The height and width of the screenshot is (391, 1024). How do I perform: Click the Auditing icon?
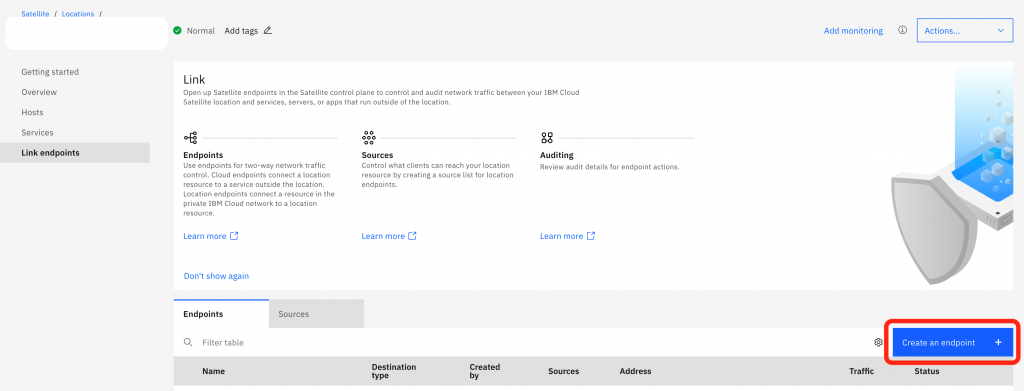[547, 138]
